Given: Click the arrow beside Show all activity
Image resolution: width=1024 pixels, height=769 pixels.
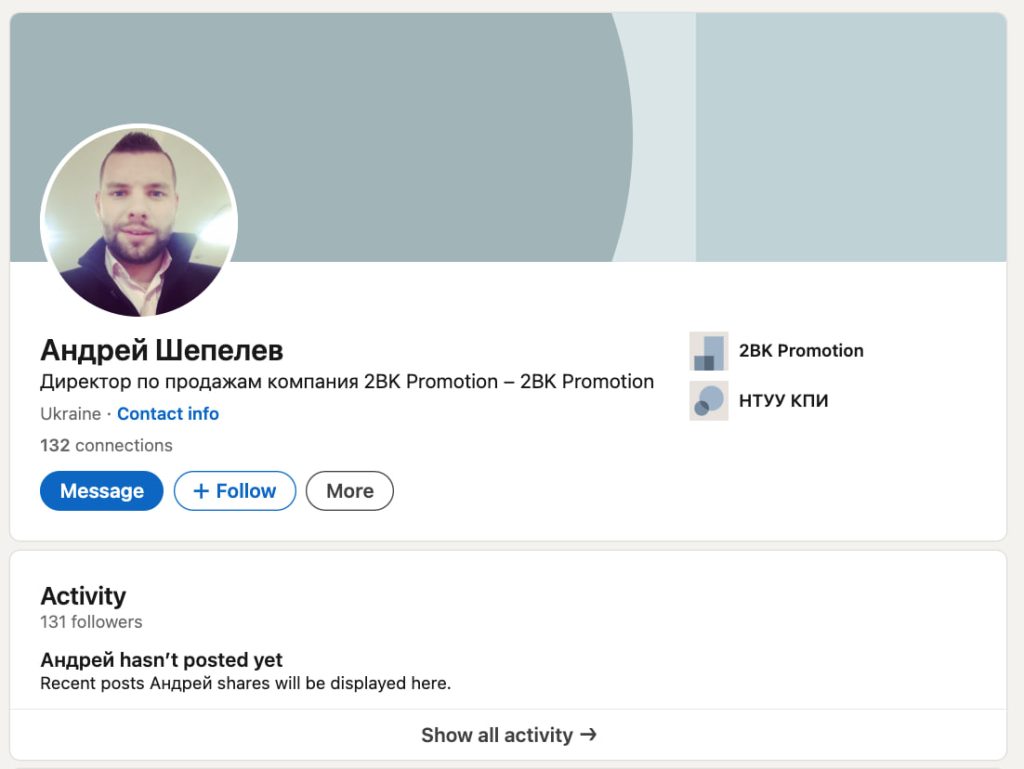Looking at the screenshot, I should [589, 735].
